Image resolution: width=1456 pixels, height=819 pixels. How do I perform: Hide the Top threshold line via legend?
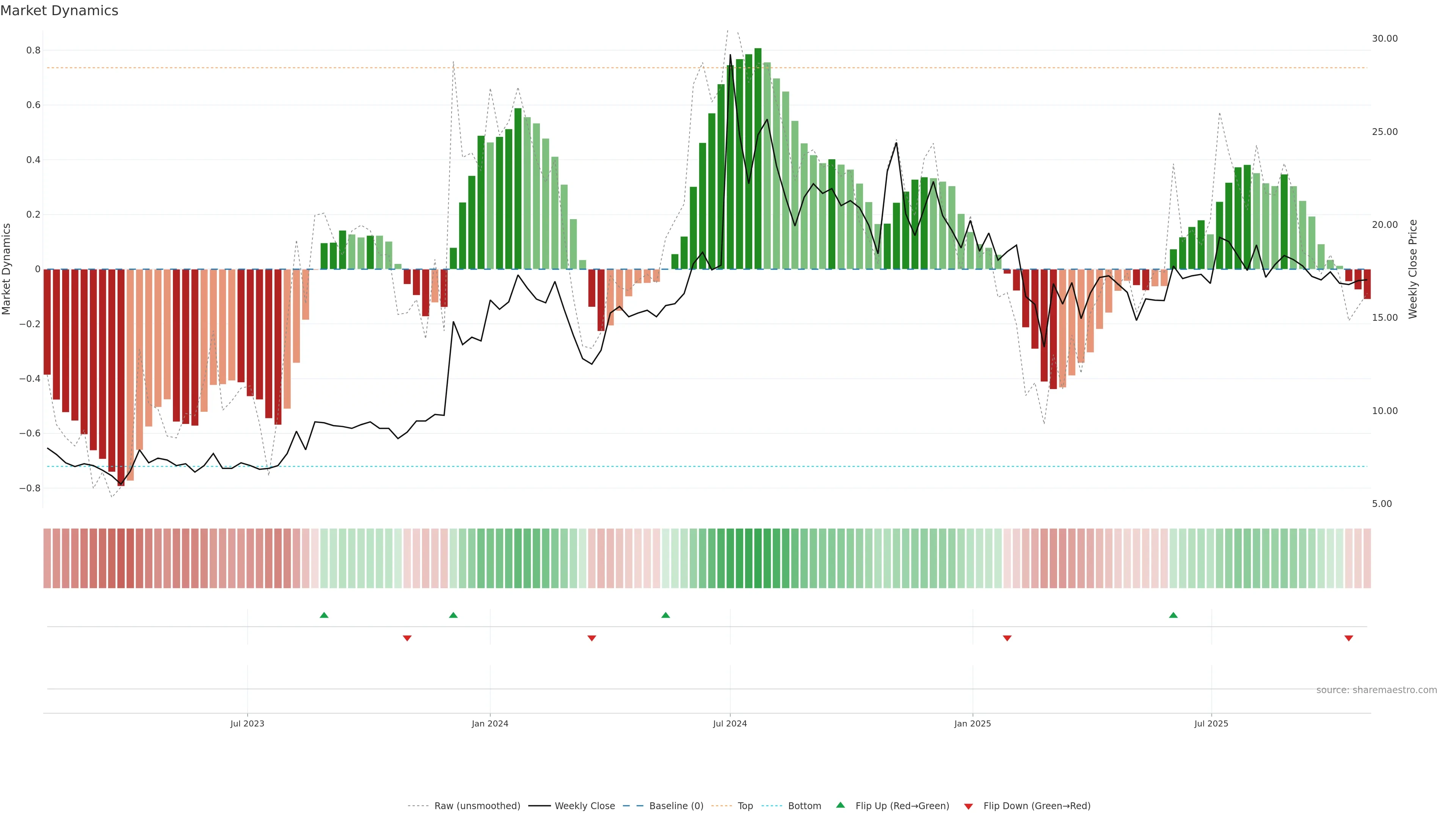745,805
